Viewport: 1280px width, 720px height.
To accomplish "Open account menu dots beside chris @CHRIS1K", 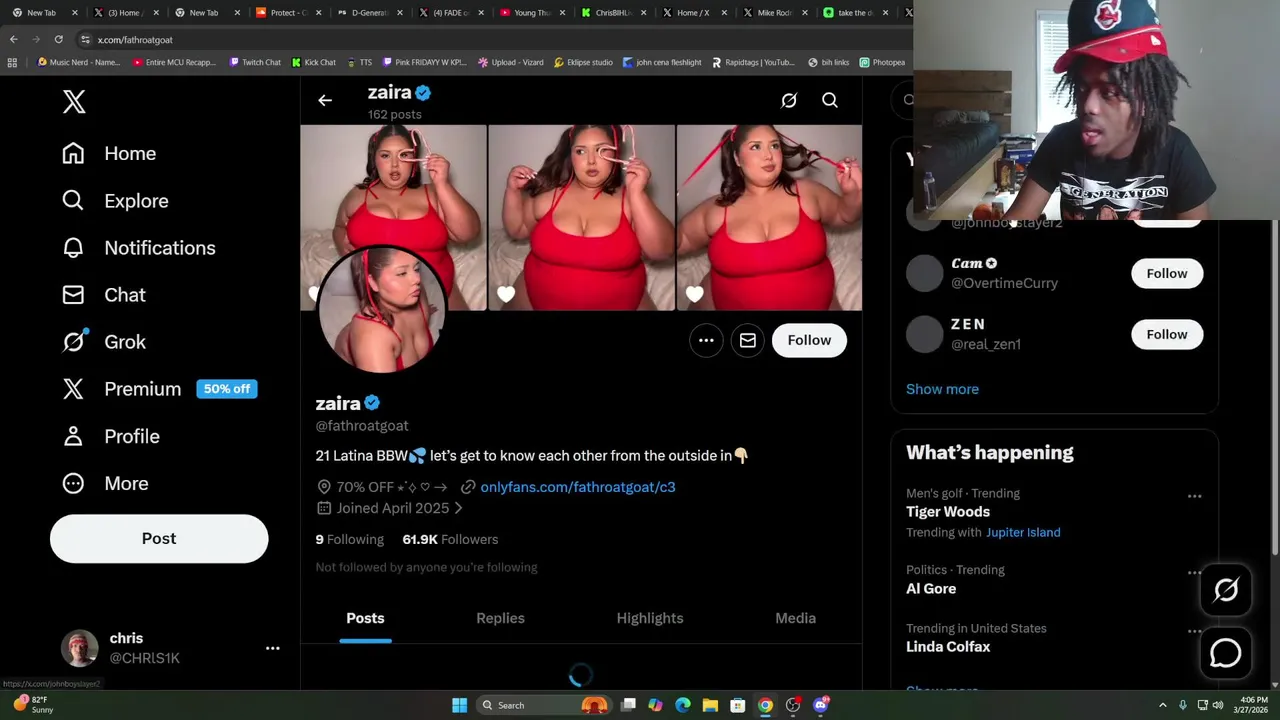I will pyautogui.click(x=272, y=648).
